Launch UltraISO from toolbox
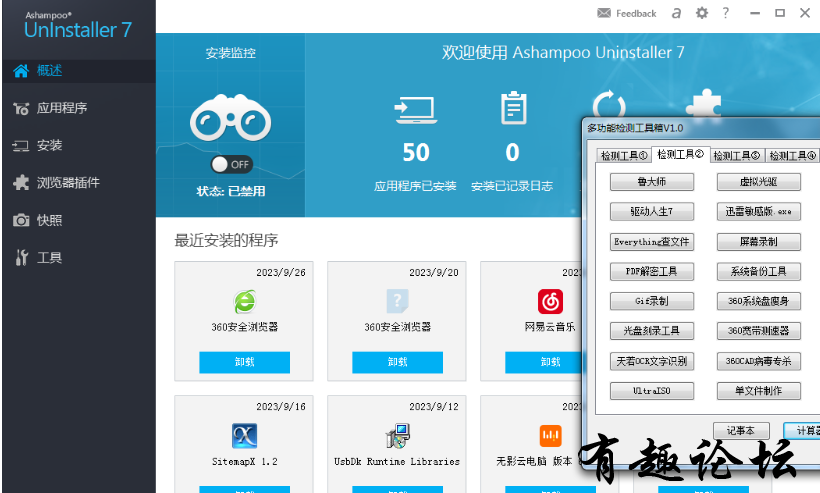This screenshot has width=820, height=493. (652, 391)
